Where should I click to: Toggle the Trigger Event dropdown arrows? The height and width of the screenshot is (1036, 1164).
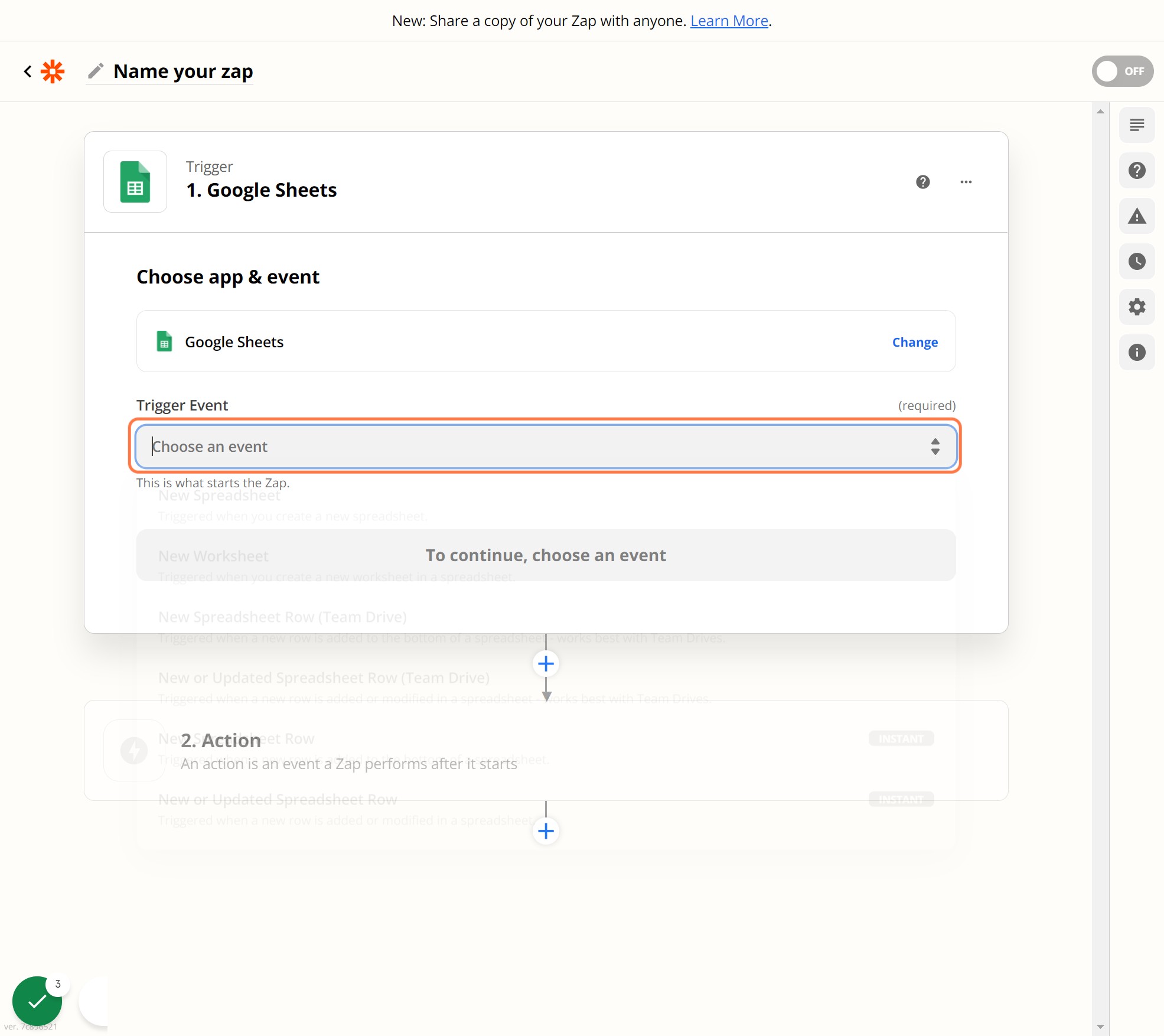(935, 447)
